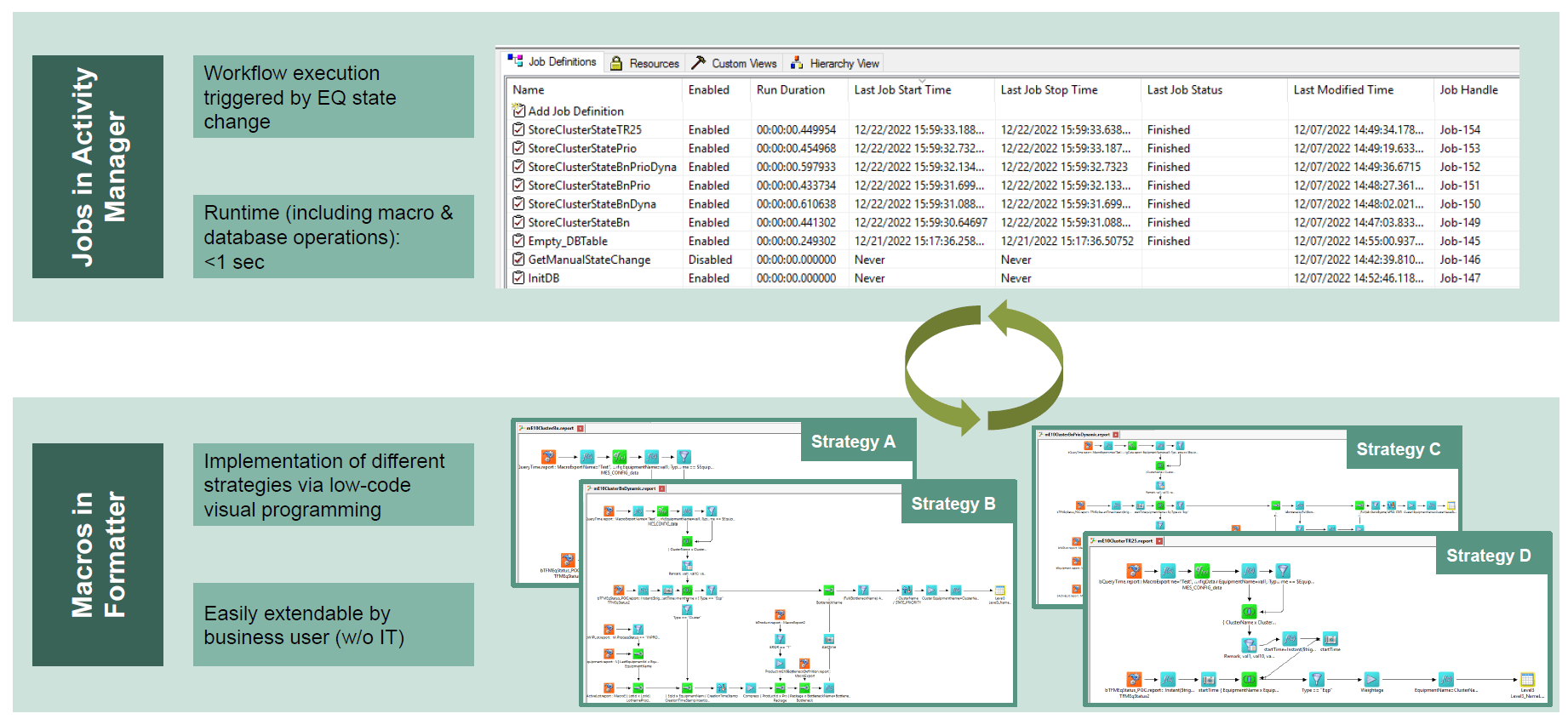Open the Resources tab
The height and width of the screenshot is (719, 1568).
644,64
